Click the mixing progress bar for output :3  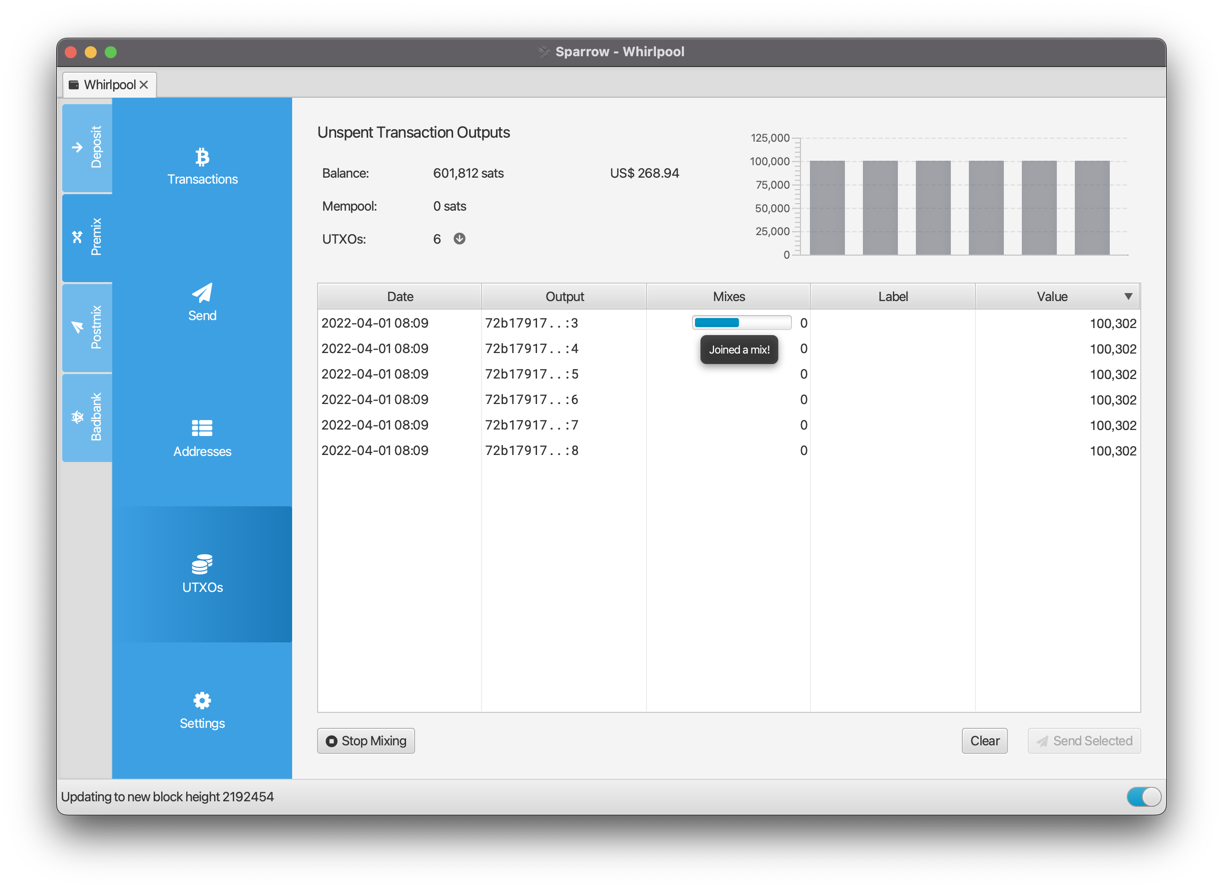click(x=741, y=323)
